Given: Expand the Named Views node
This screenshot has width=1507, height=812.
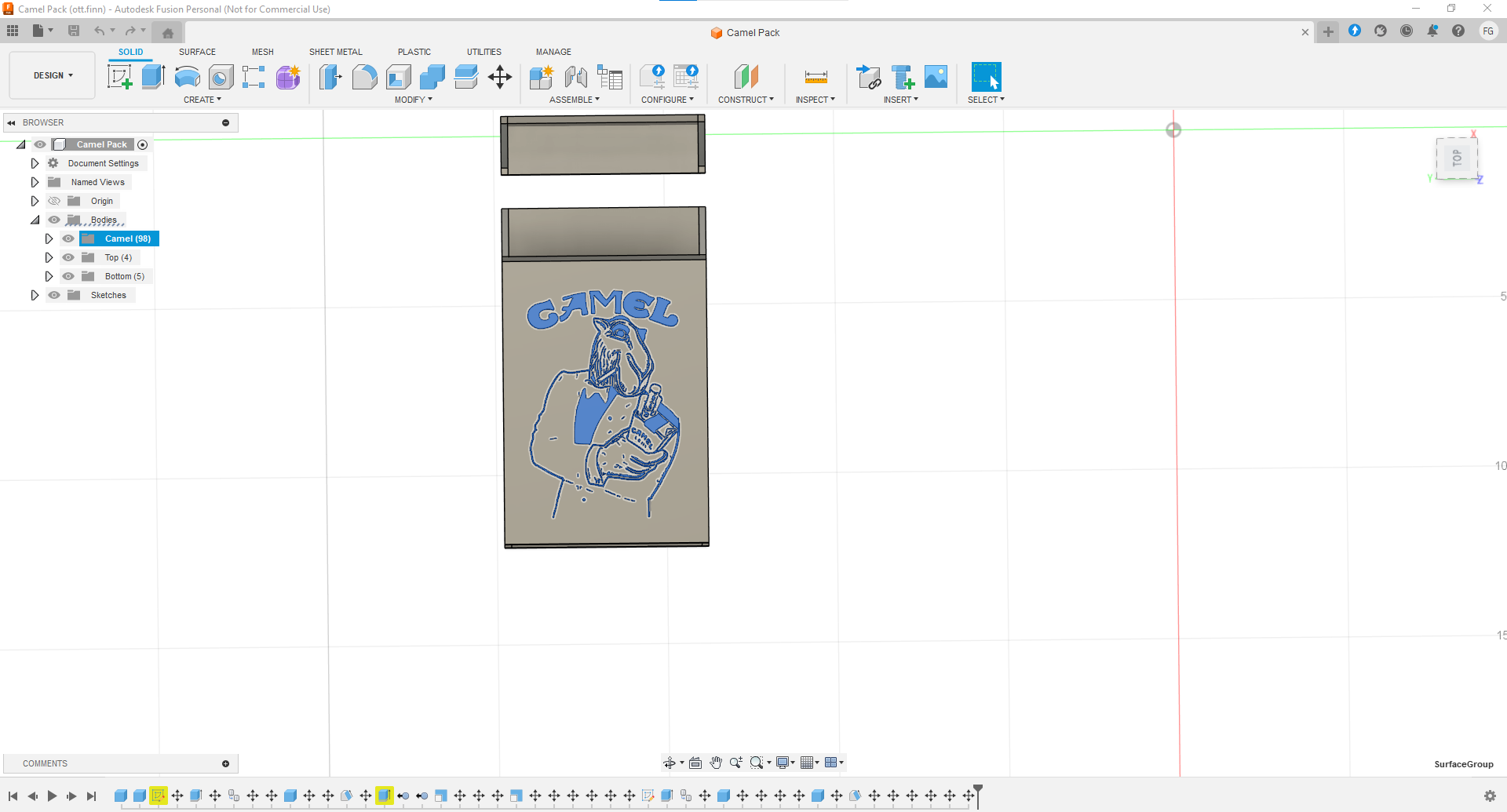Looking at the screenshot, I should click(35, 182).
